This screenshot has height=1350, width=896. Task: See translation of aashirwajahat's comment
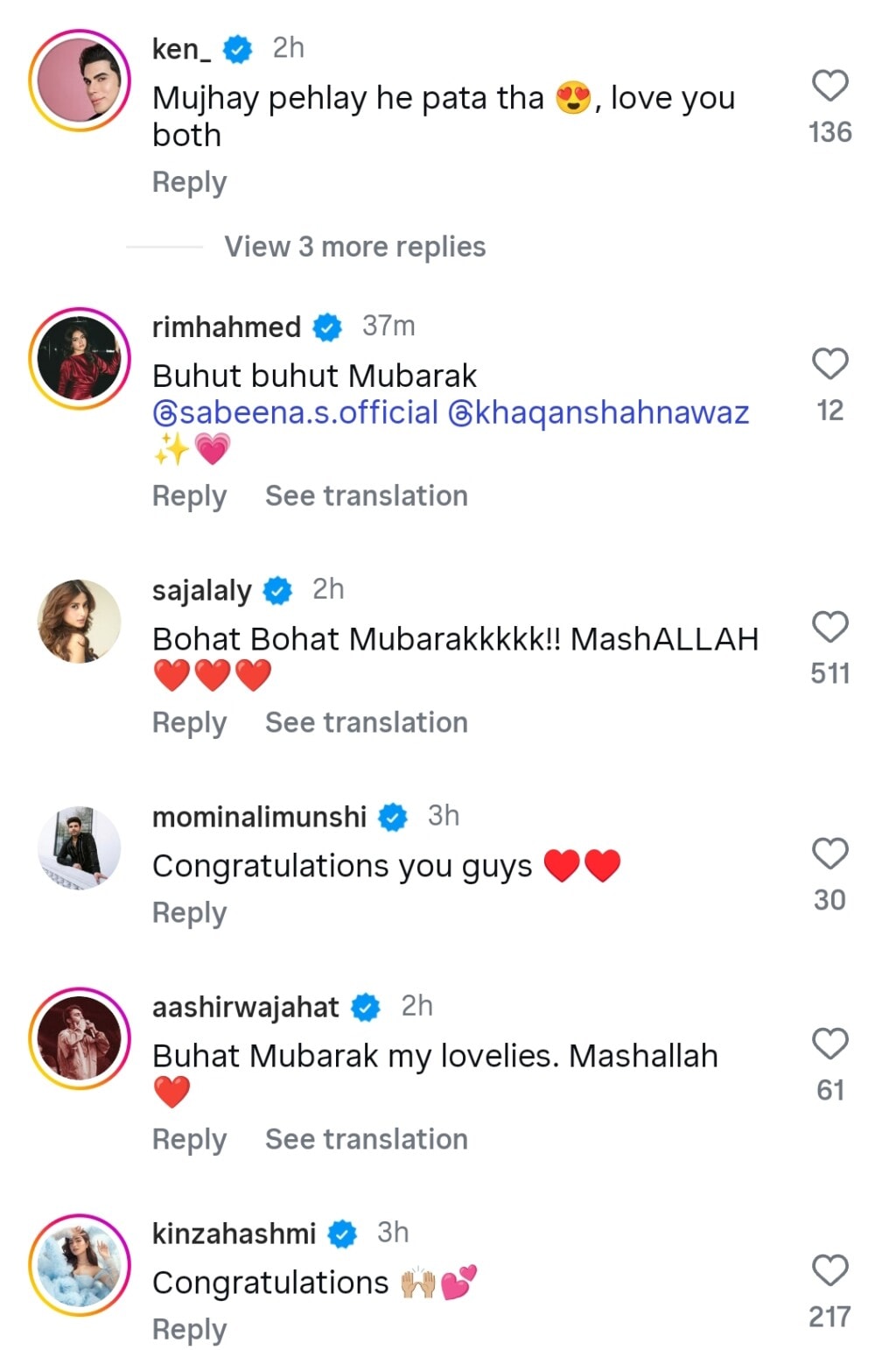point(366,1139)
